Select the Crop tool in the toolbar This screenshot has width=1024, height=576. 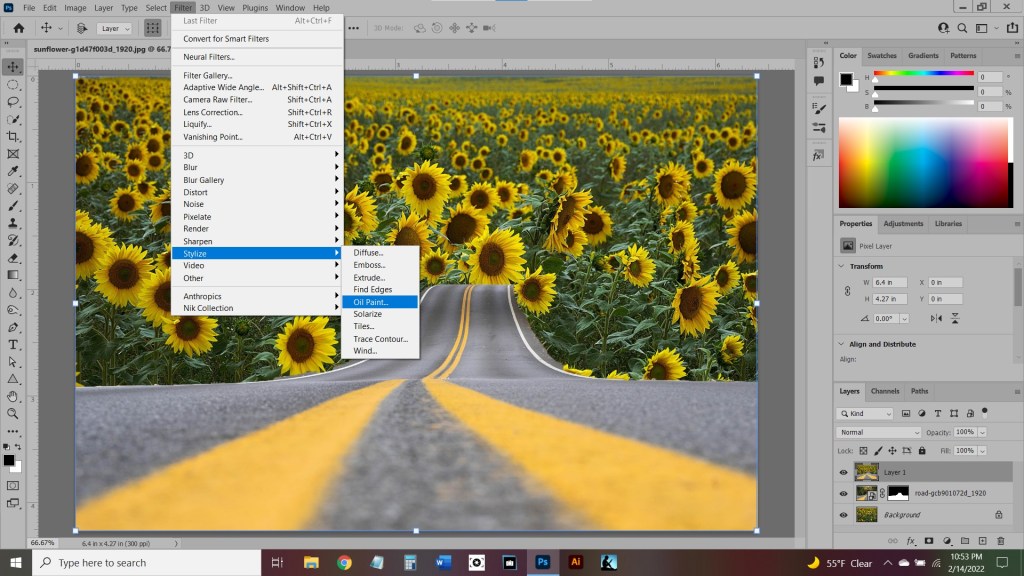click(x=13, y=136)
